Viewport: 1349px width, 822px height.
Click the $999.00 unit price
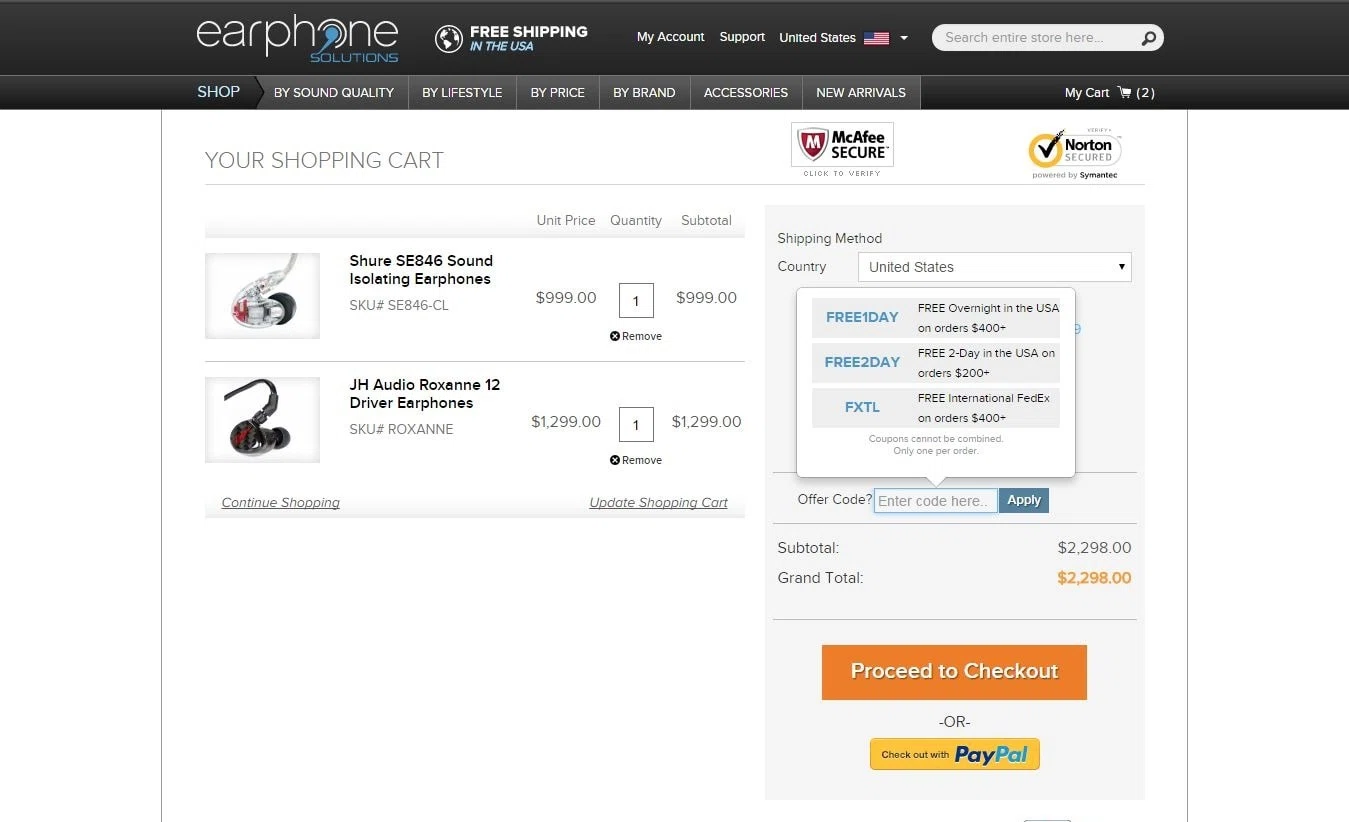coord(566,298)
